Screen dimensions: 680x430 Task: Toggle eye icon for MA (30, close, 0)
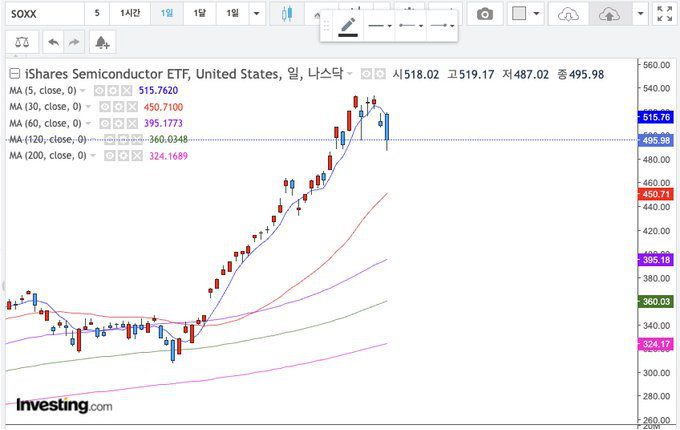click(x=105, y=107)
